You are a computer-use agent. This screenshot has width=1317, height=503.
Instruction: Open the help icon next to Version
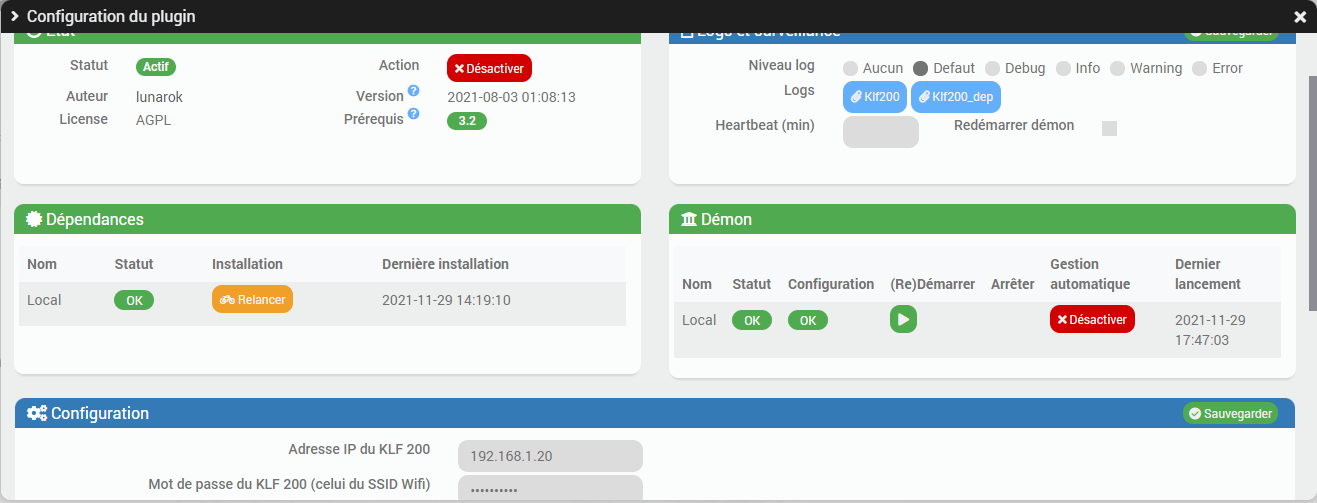[413, 92]
